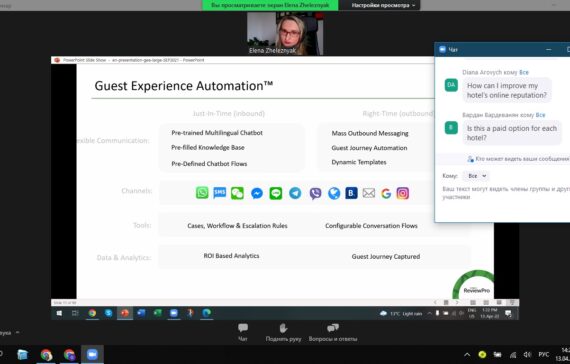Open Skype in shared screen taskbar
The height and width of the screenshot is (364, 570).
pyautogui.click(x=109, y=313)
